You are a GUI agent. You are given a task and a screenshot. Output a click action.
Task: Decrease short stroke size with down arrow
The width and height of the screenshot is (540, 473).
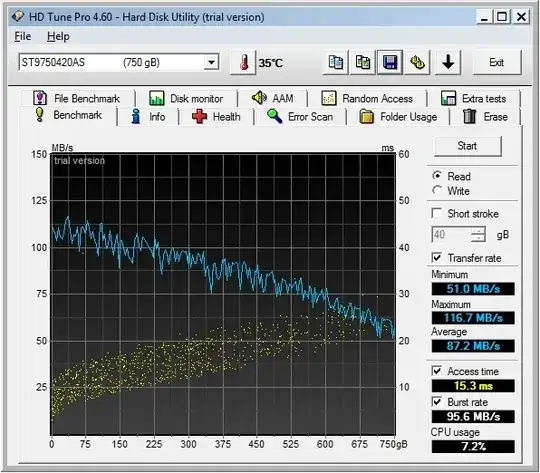pyautogui.click(x=478, y=238)
